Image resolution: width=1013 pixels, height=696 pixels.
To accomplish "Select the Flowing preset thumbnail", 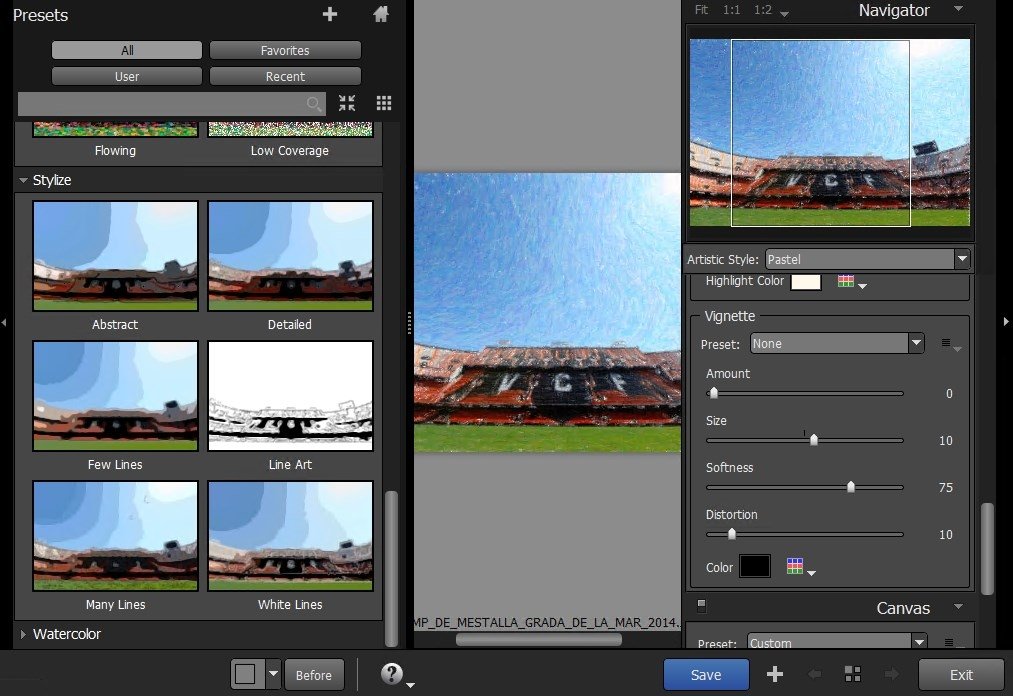I will (x=115, y=129).
